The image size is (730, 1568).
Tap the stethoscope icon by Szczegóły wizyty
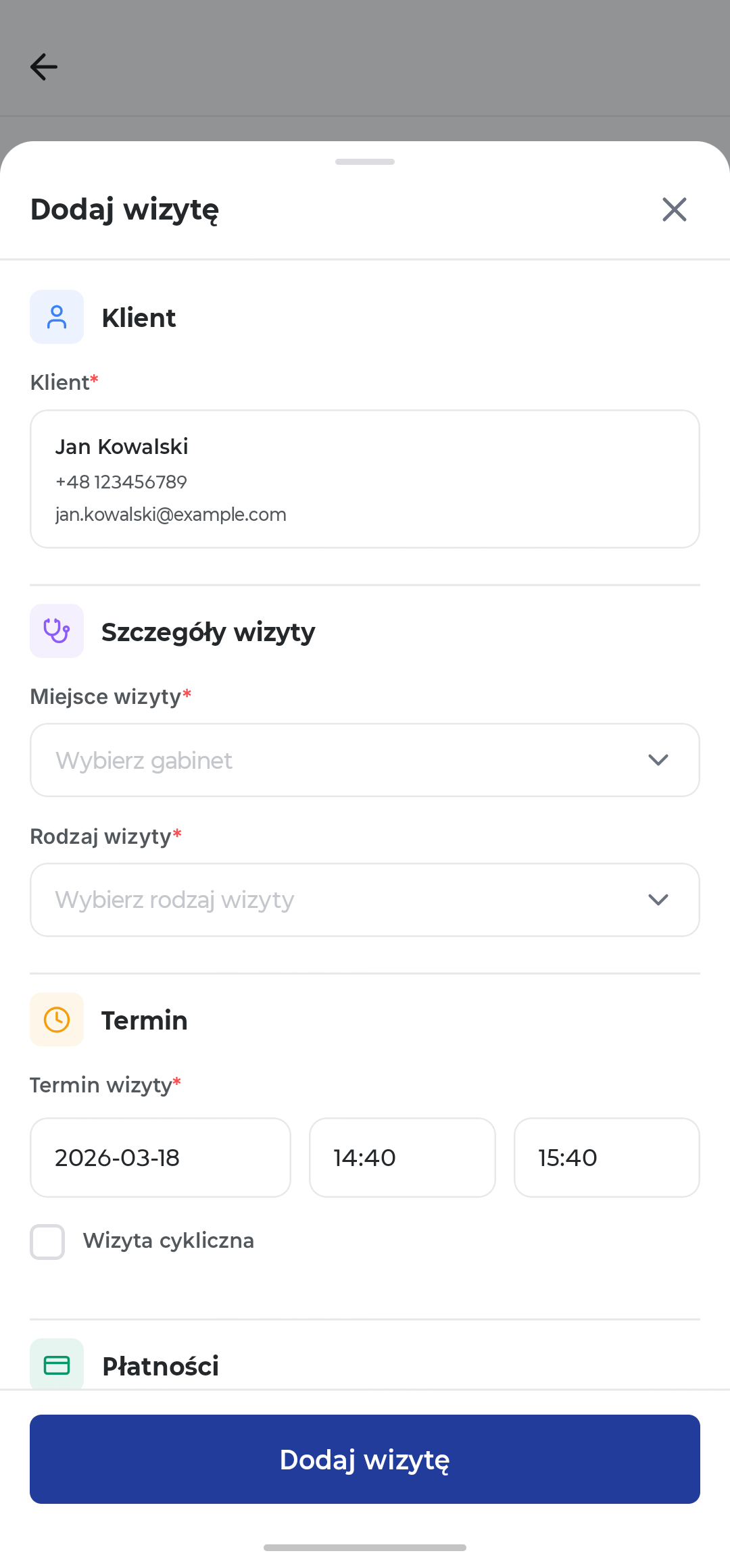57,631
